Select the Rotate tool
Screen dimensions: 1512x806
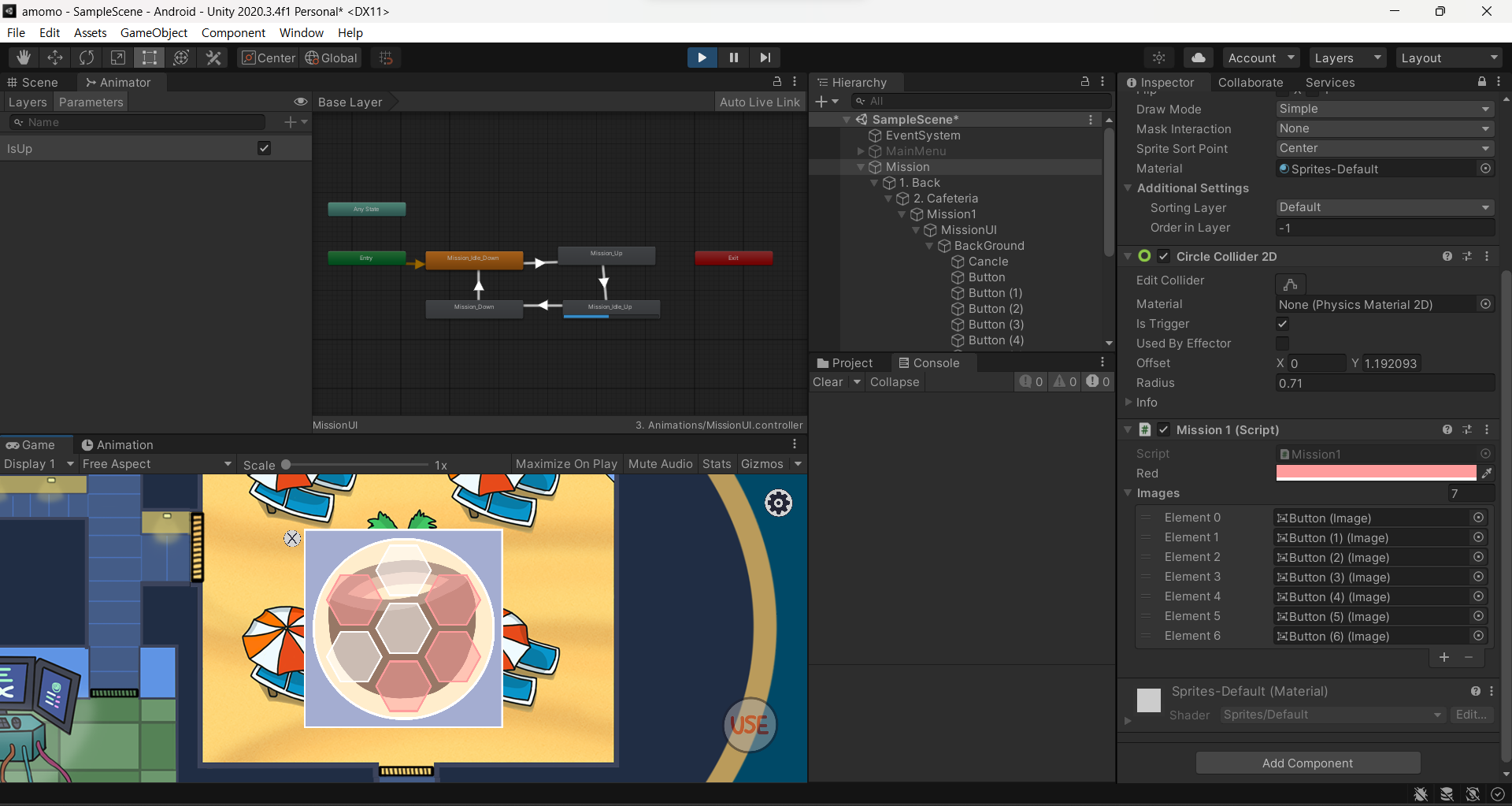point(87,58)
